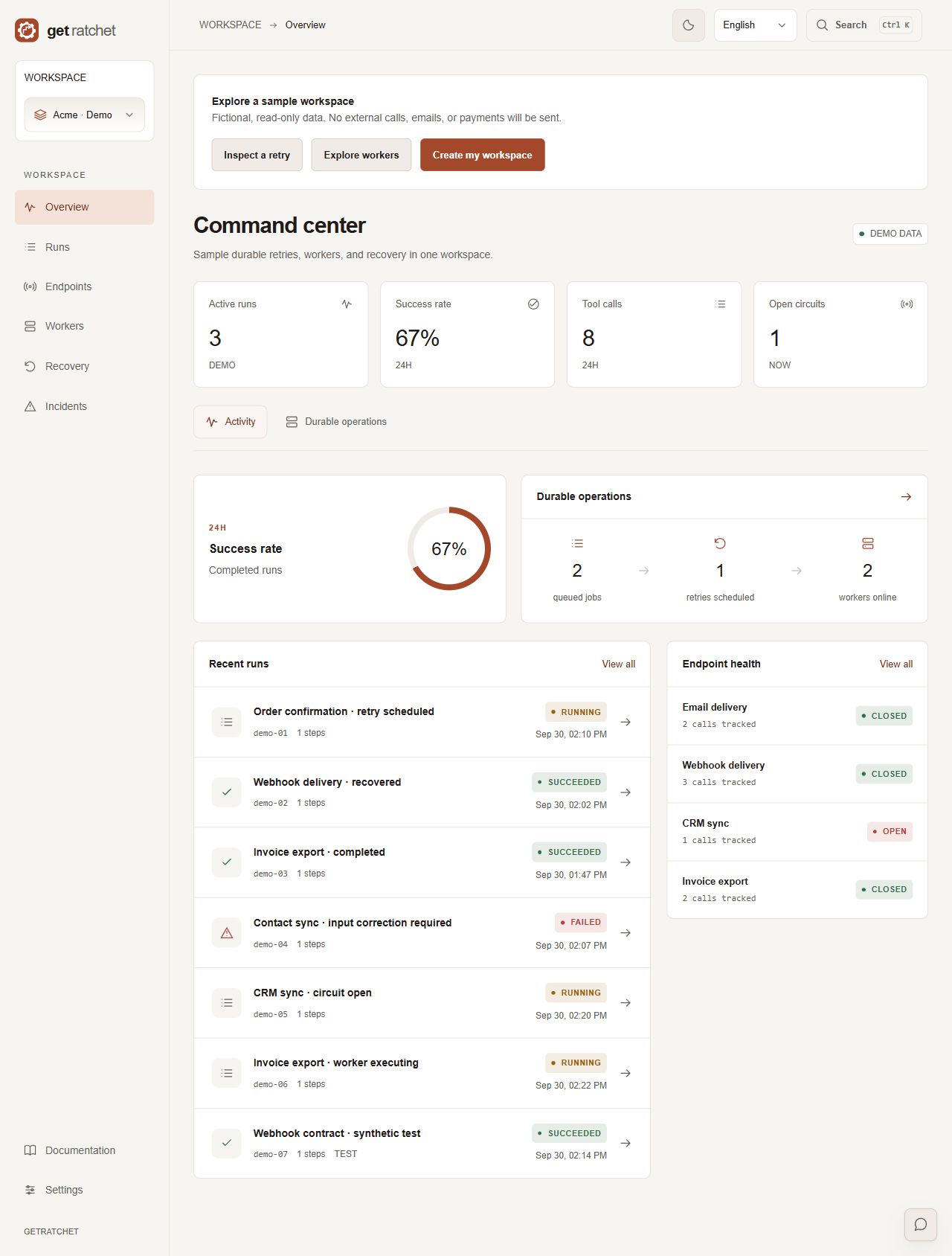Screen dimensions: 952x1256
Task: Toggle dark mode with the moon icon
Action: click(689, 25)
